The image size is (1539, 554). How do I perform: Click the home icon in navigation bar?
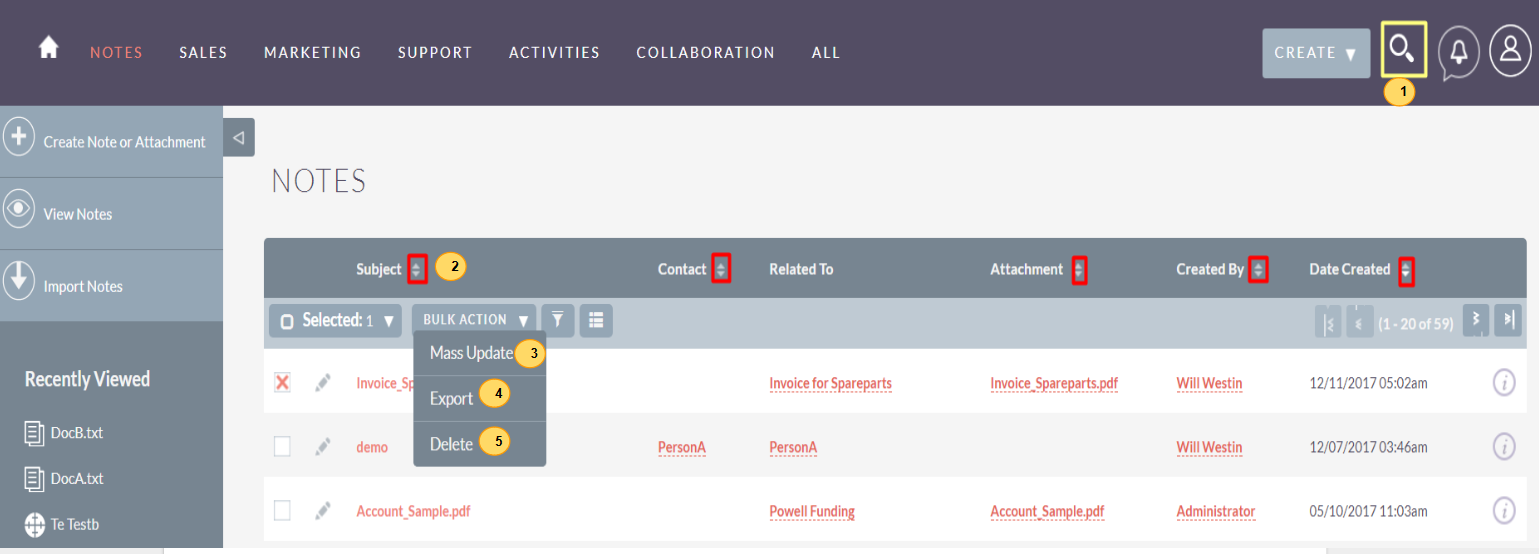[x=48, y=49]
